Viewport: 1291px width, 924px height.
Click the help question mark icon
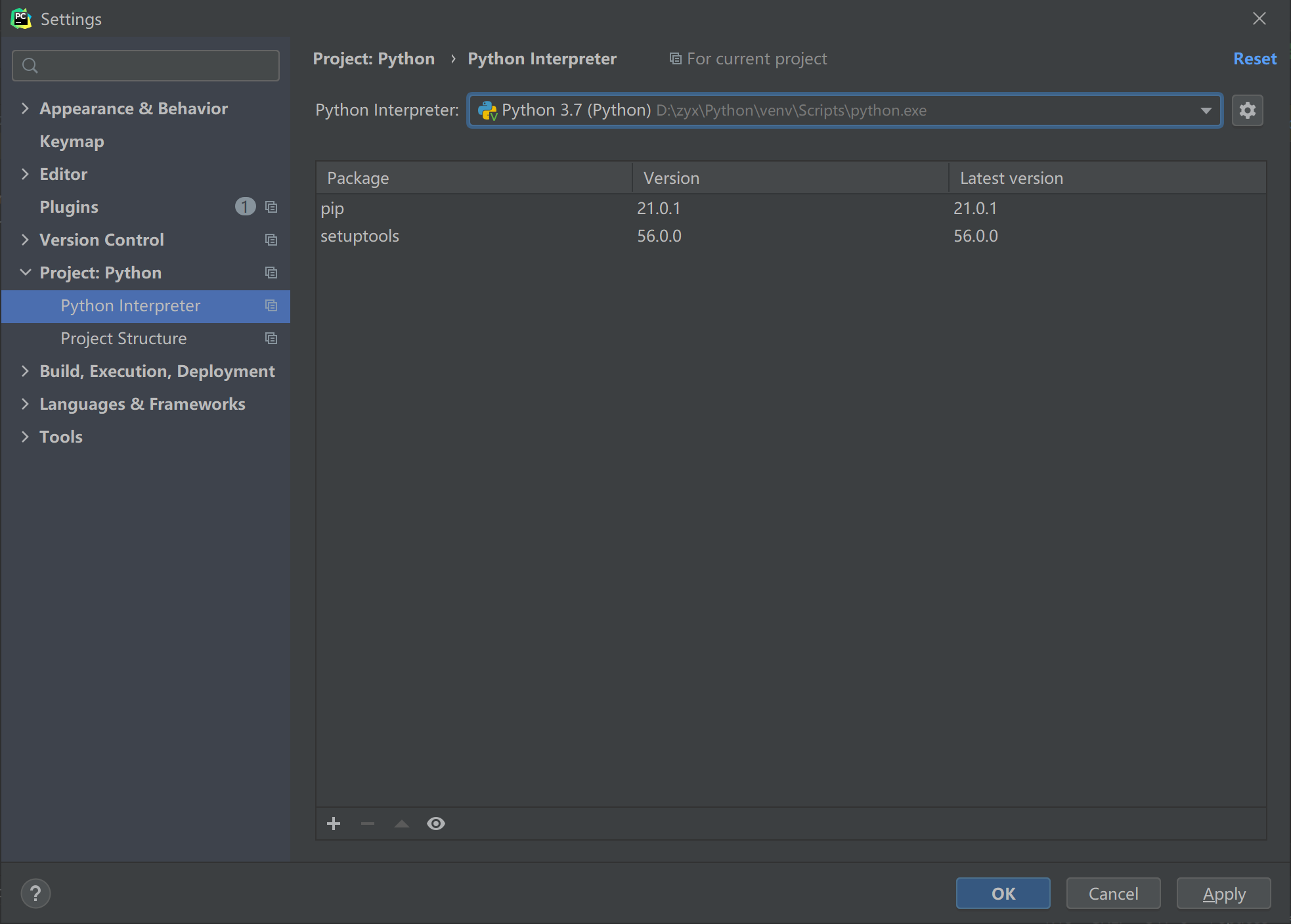coord(35,893)
